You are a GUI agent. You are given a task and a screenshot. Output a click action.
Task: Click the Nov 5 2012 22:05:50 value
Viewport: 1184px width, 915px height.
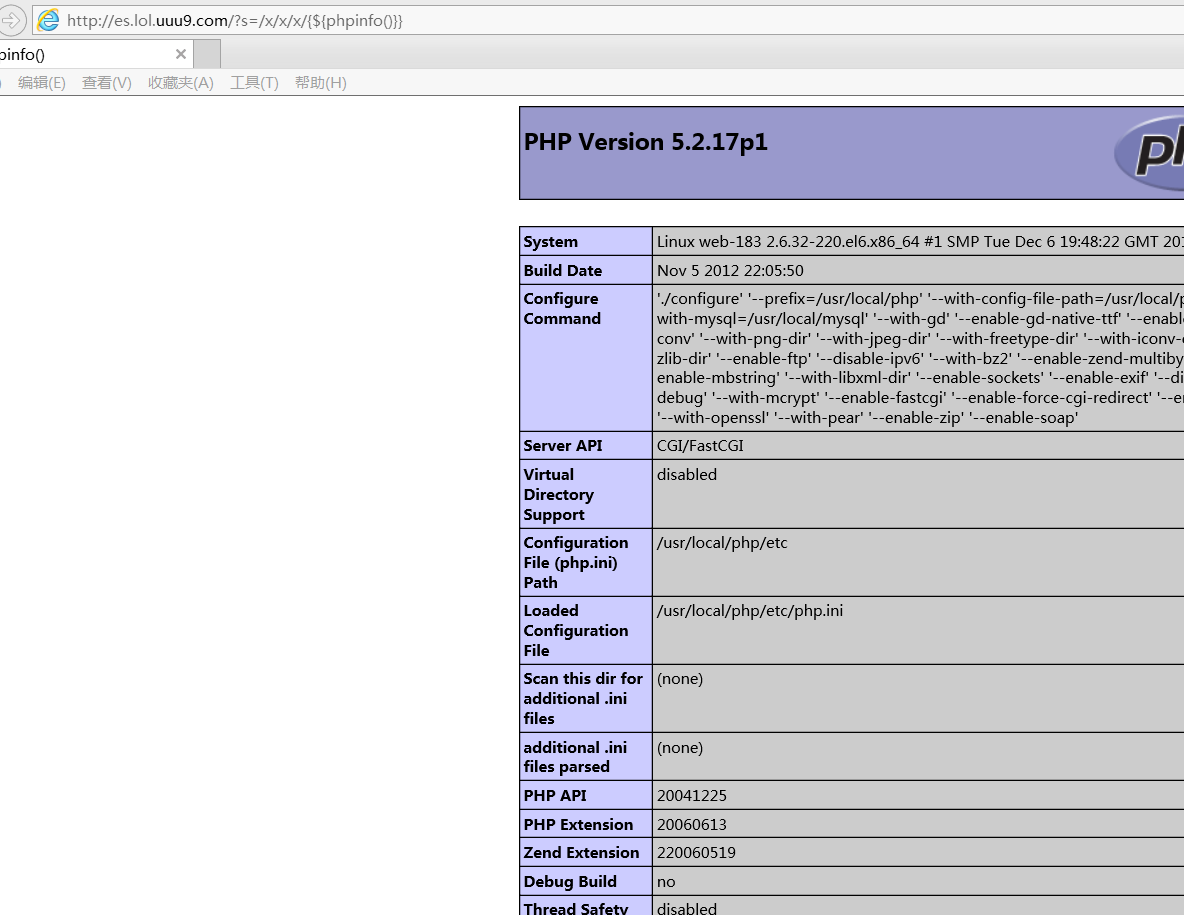(730, 270)
